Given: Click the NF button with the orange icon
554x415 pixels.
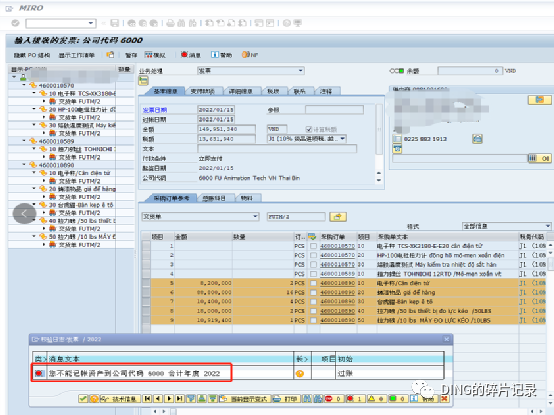Looking at the screenshot, I should coord(250,55).
